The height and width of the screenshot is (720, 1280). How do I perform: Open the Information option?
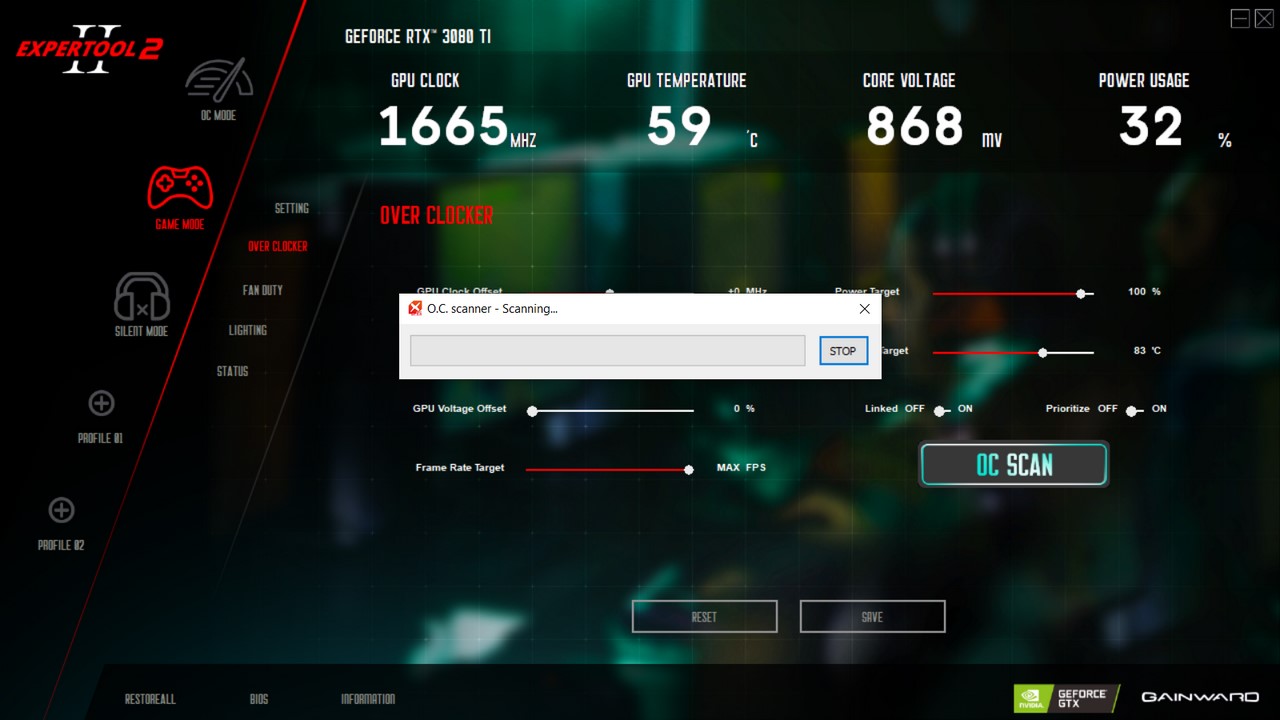(x=368, y=699)
